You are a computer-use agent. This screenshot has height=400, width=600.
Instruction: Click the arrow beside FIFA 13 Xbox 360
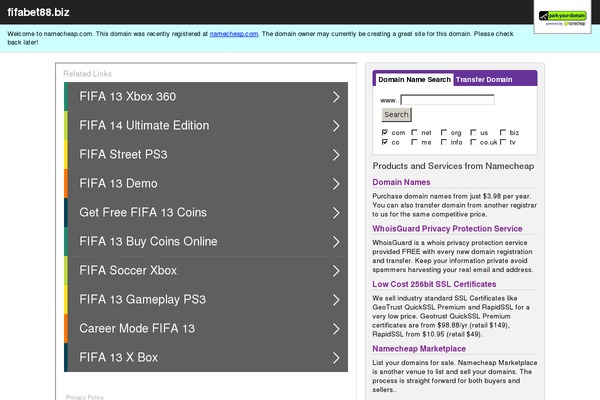pyautogui.click(x=336, y=97)
